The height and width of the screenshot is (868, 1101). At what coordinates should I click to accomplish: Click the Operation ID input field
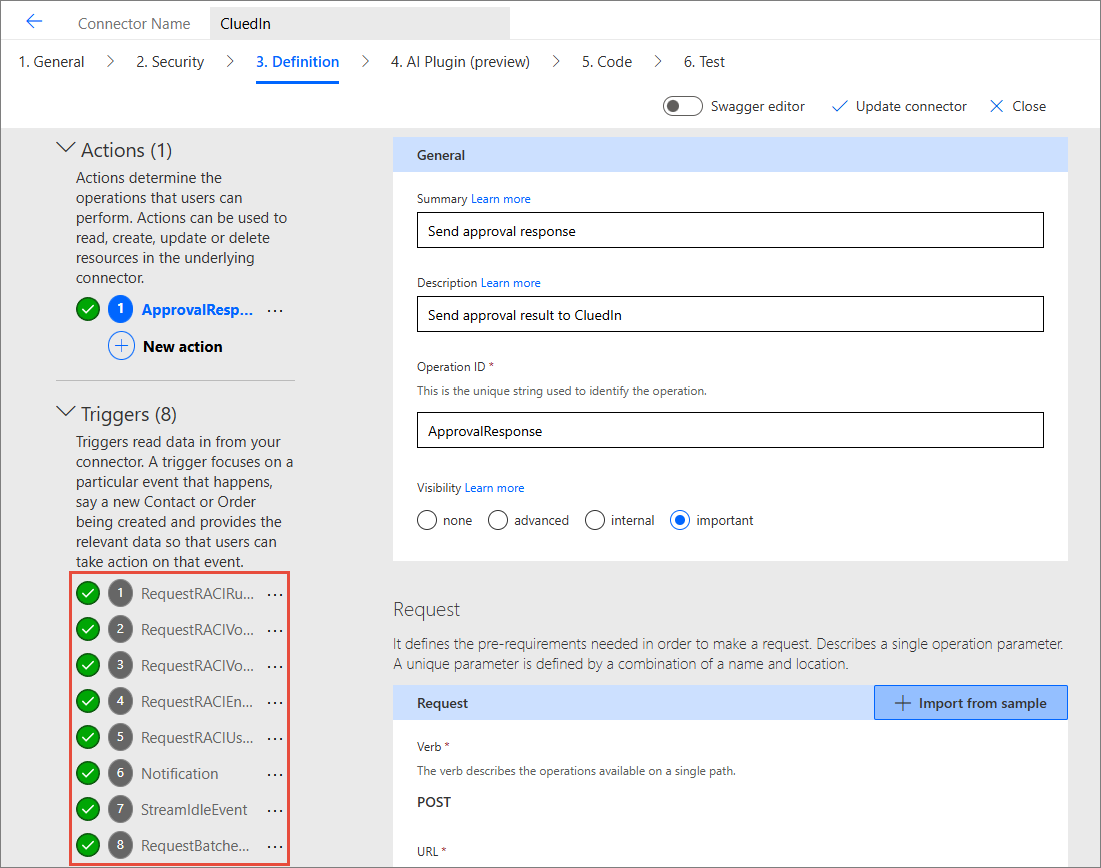pos(730,430)
